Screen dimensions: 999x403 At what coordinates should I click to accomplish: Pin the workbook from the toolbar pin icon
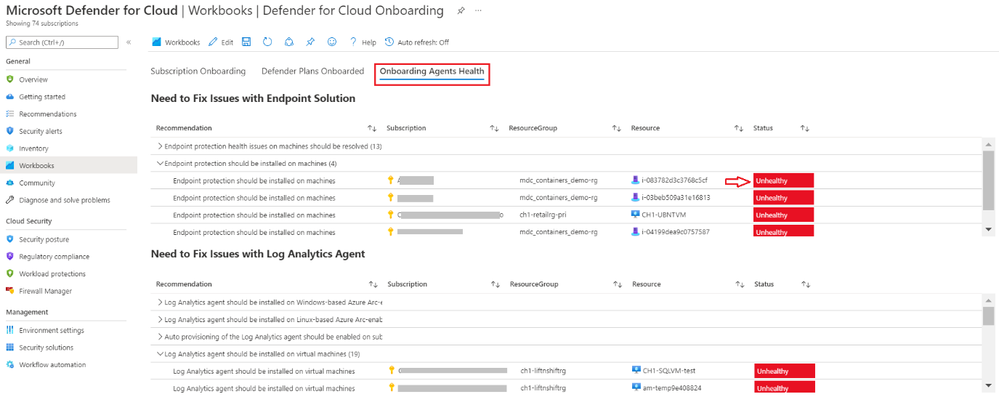coord(310,42)
